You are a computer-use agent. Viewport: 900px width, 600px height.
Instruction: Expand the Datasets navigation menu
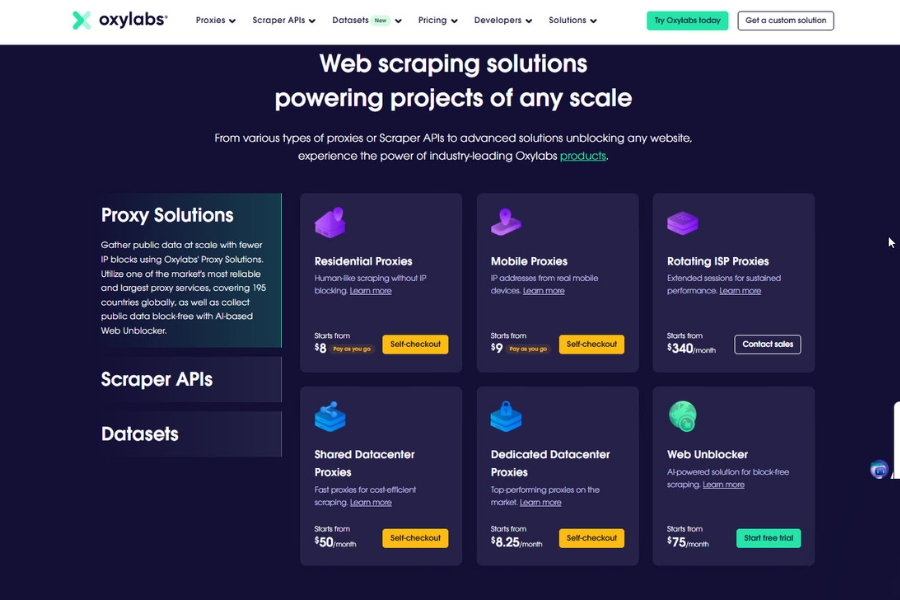[x=367, y=20]
